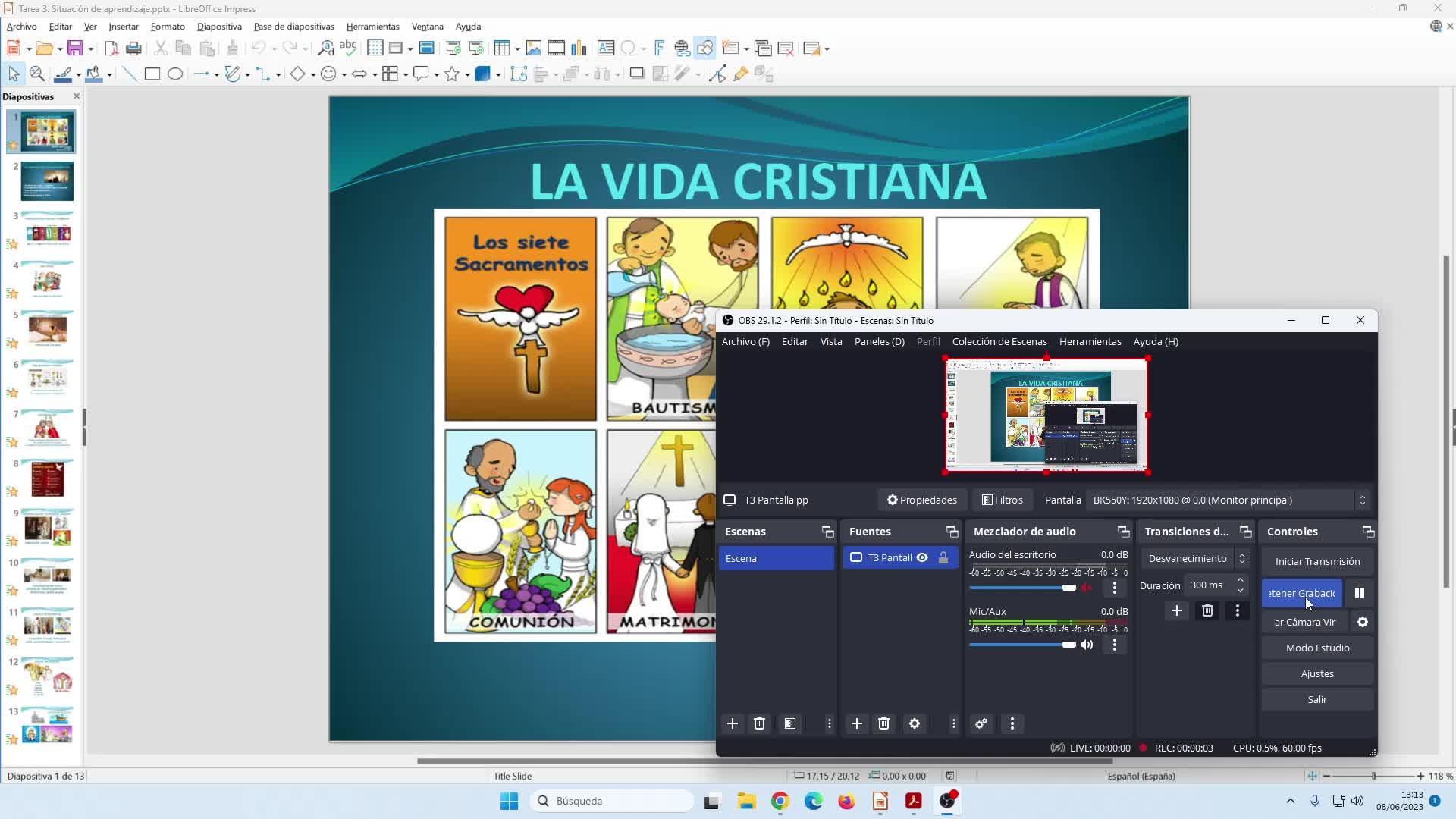1456x819 pixels.
Task: Toggle lock on T3 Pantalla source
Action: pos(943,557)
